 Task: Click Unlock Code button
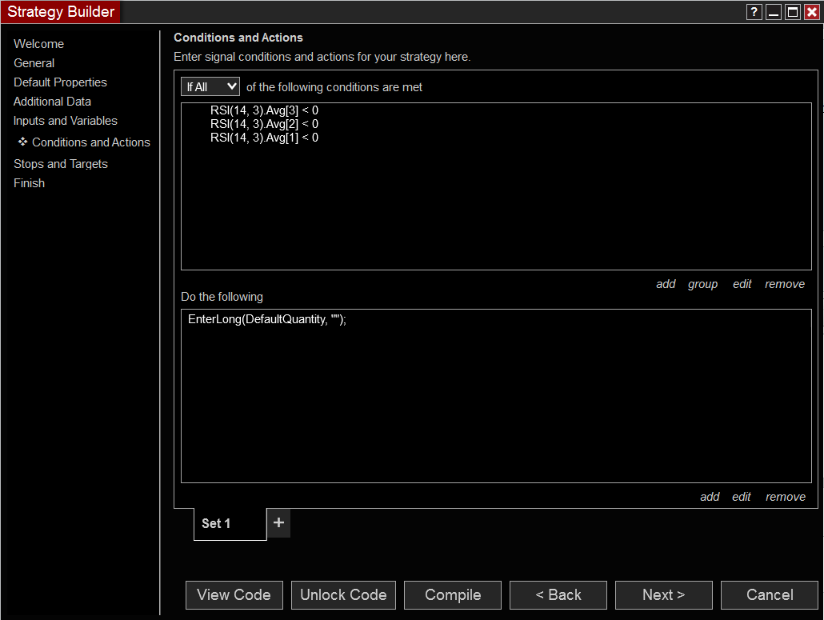343,595
